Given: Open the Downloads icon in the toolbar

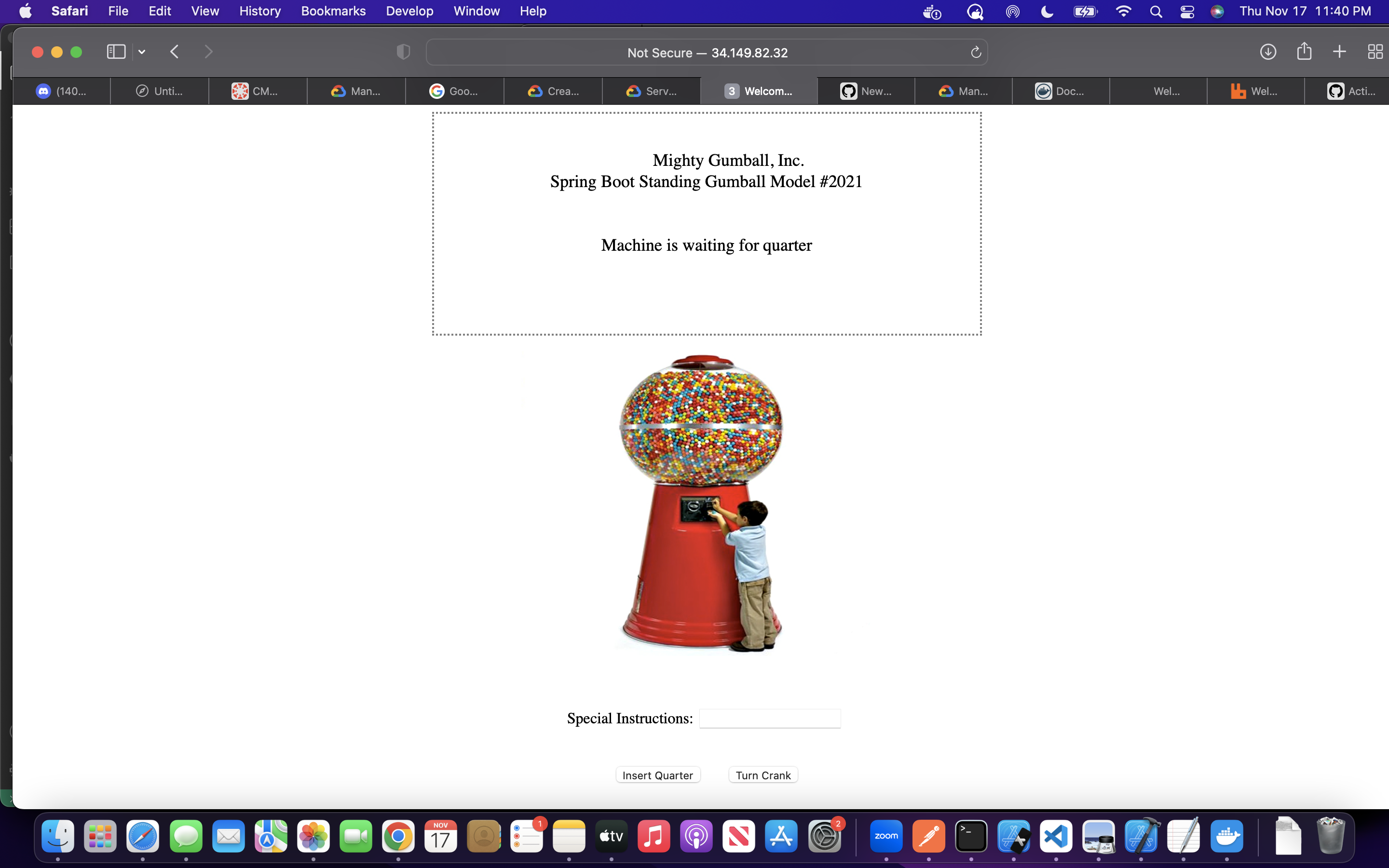Looking at the screenshot, I should pos(1268,52).
